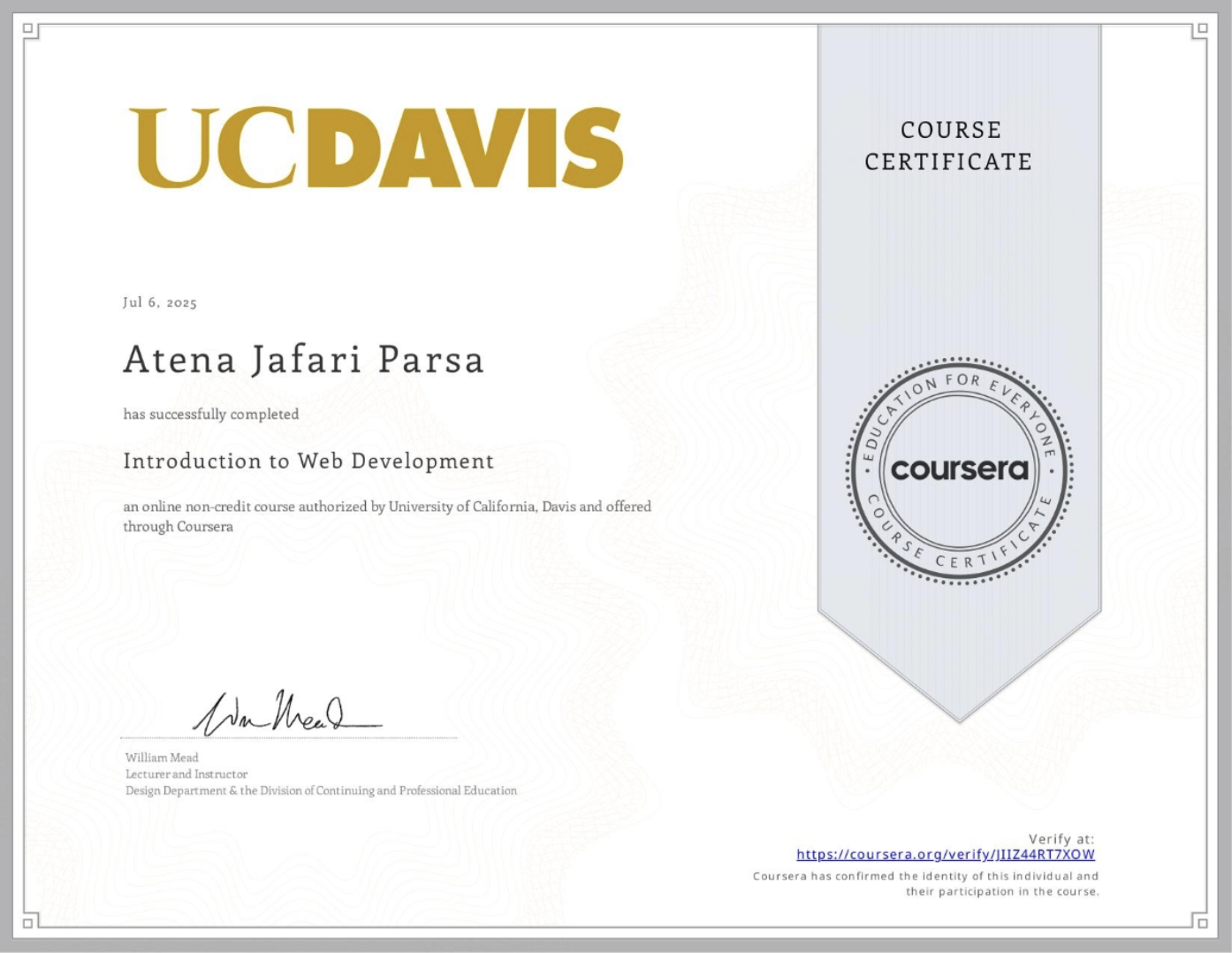Click the course title Introduction to Web Development

pos(308,461)
